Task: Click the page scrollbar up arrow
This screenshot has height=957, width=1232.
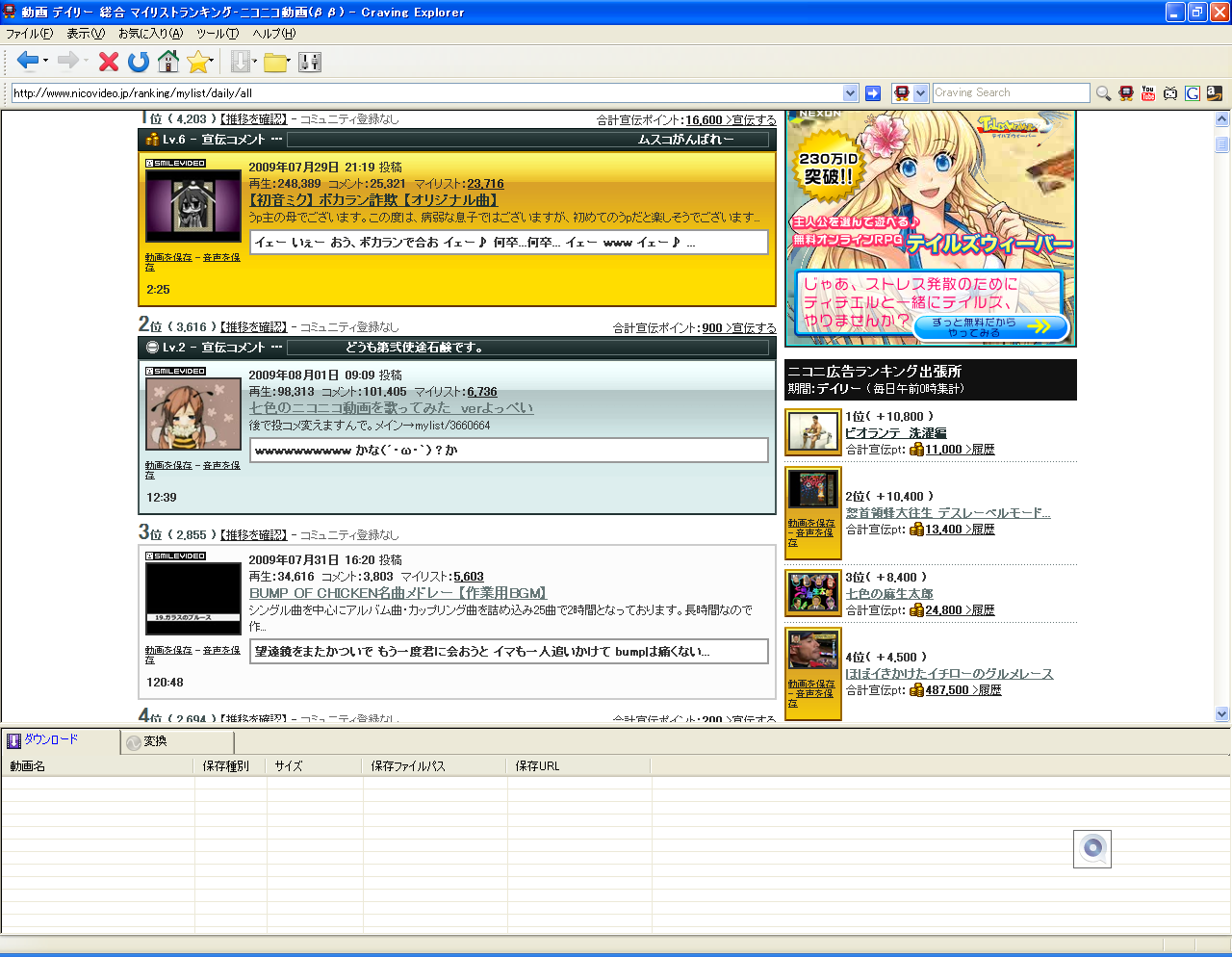Action: pyautogui.click(x=1222, y=119)
